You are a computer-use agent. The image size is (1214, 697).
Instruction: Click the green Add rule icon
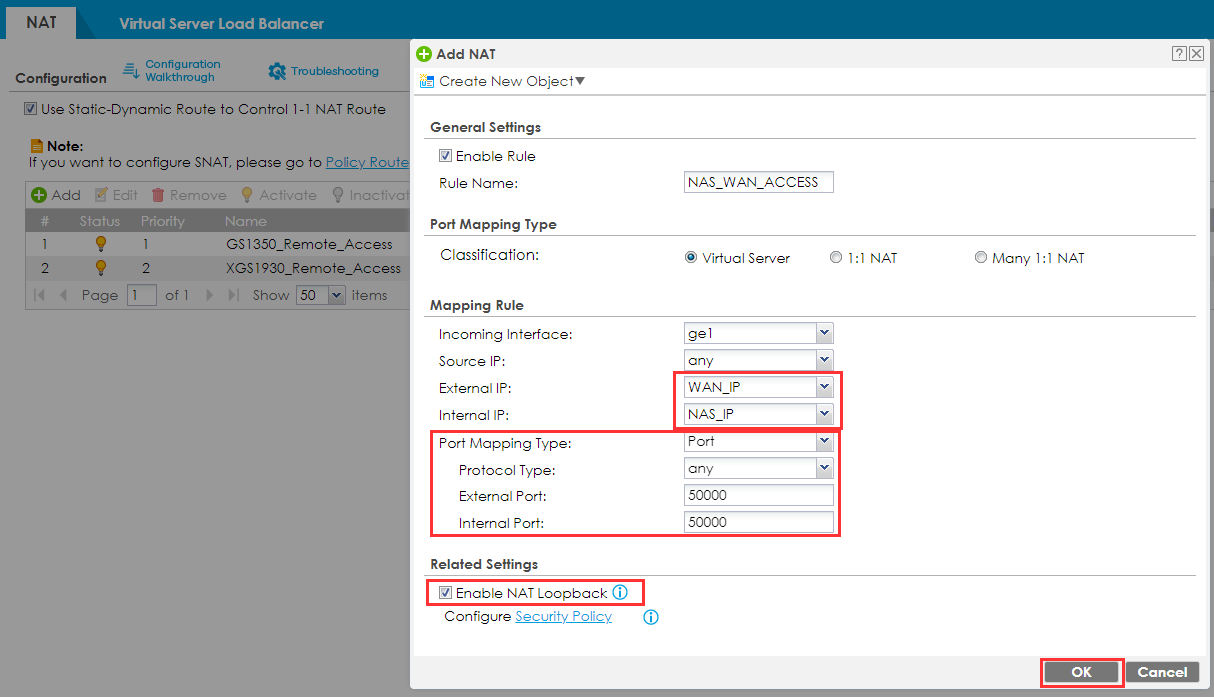pyautogui.click(x=39, y=195)
